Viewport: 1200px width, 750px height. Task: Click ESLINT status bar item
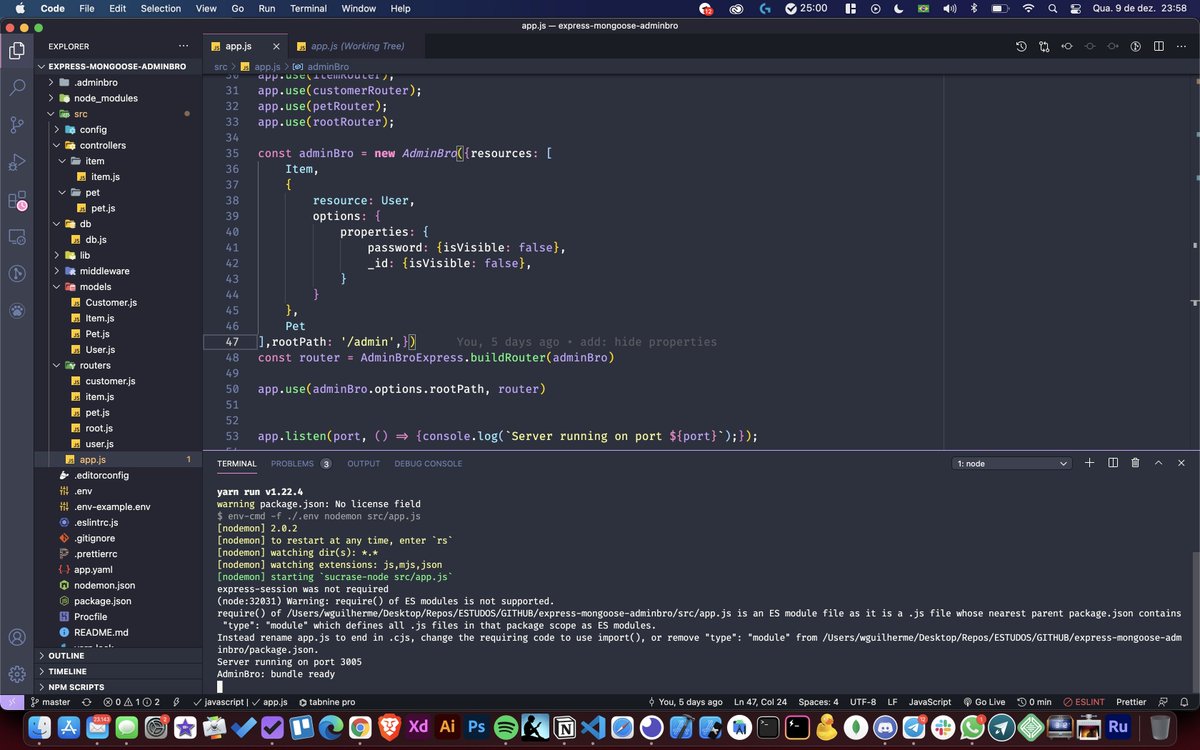pos(1084,702)
